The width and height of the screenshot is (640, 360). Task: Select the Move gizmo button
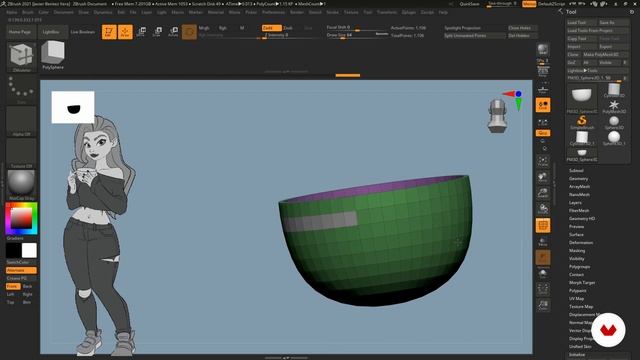tap(142, 32)
